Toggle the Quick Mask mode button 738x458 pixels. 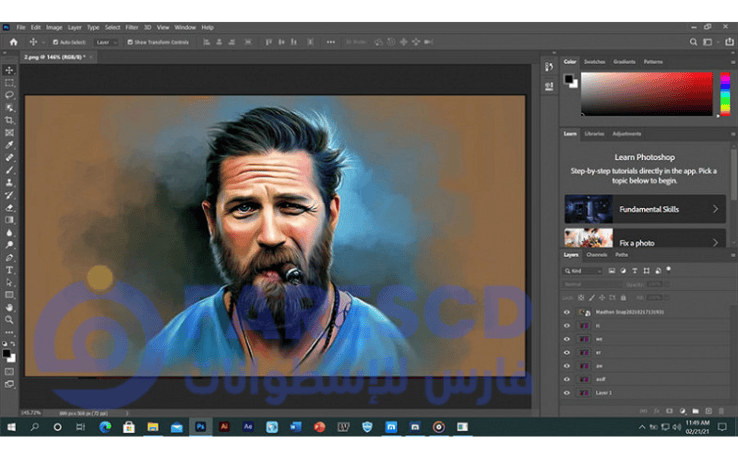tap(9, 371)
